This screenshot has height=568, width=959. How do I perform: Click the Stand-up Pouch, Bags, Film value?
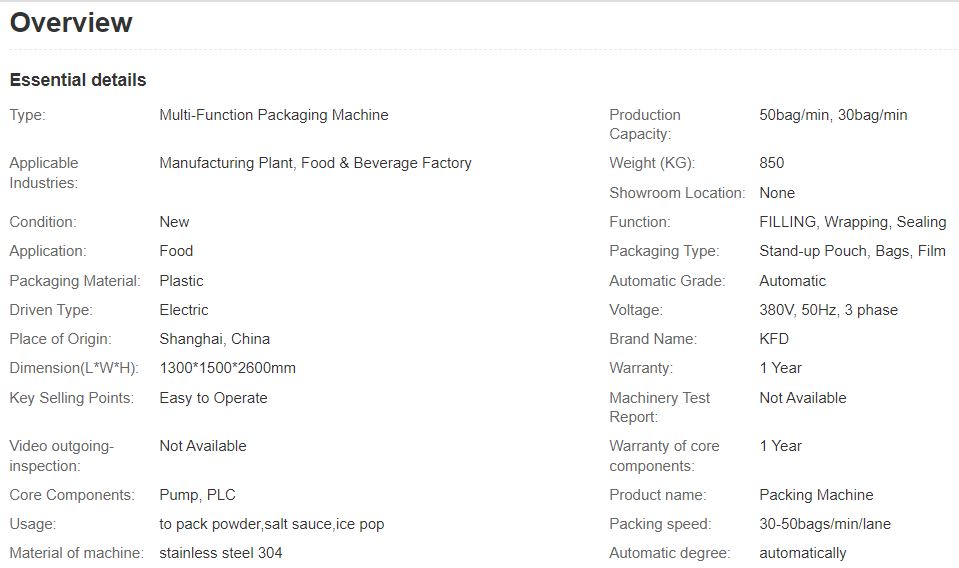[x=852, y=251]
